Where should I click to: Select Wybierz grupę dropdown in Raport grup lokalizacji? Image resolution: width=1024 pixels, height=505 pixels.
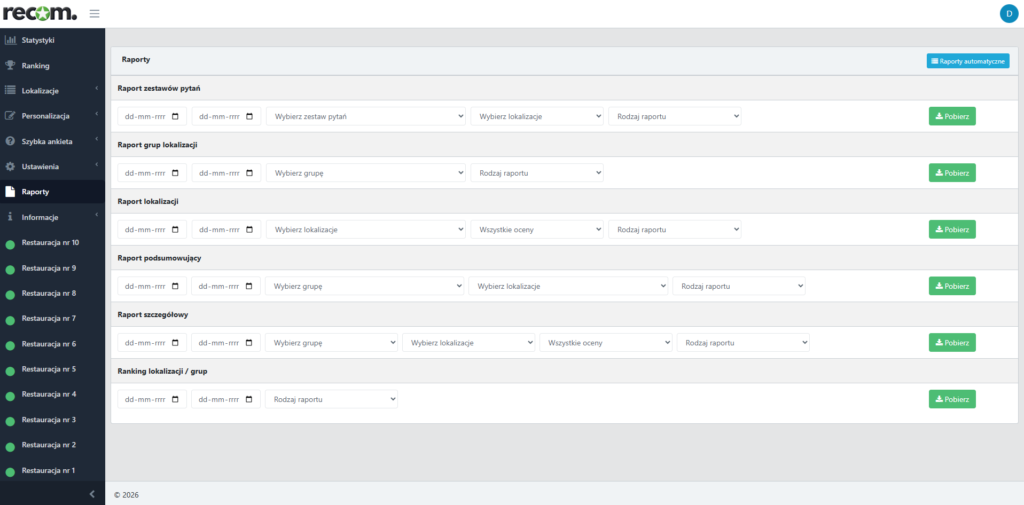pyautogui.click(x=365, y=173)
